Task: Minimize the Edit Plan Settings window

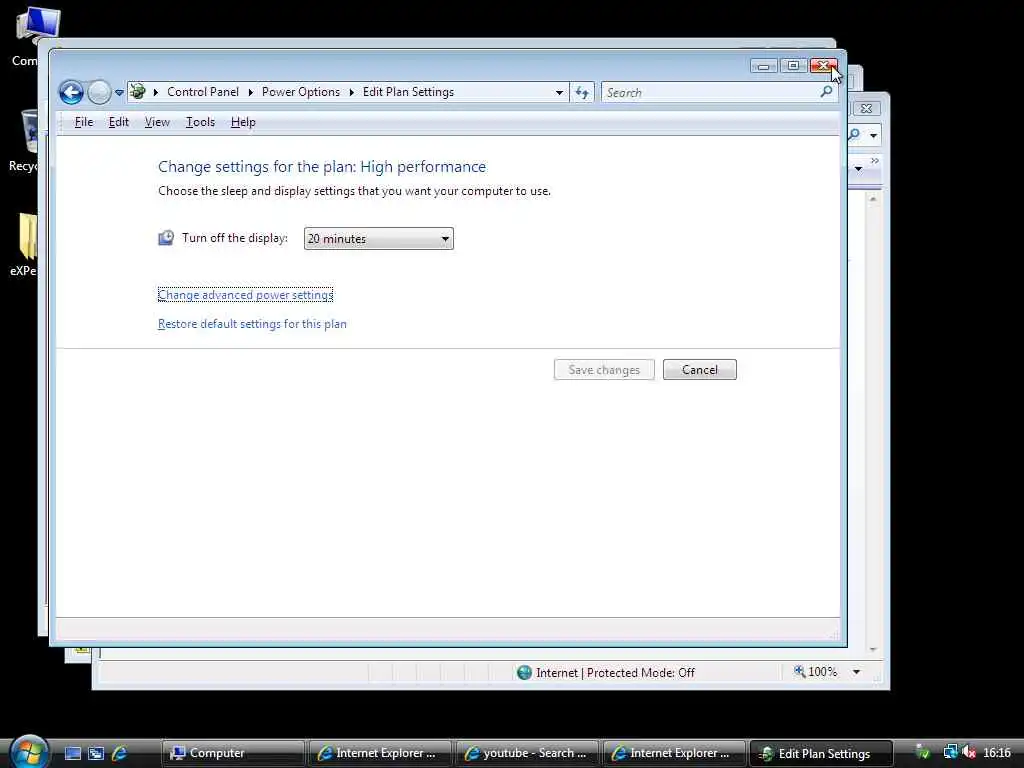Action: [763, 66]
